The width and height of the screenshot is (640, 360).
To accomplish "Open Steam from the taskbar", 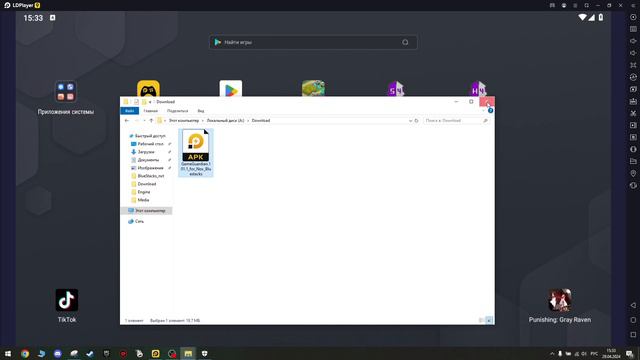I will point(90,353).
